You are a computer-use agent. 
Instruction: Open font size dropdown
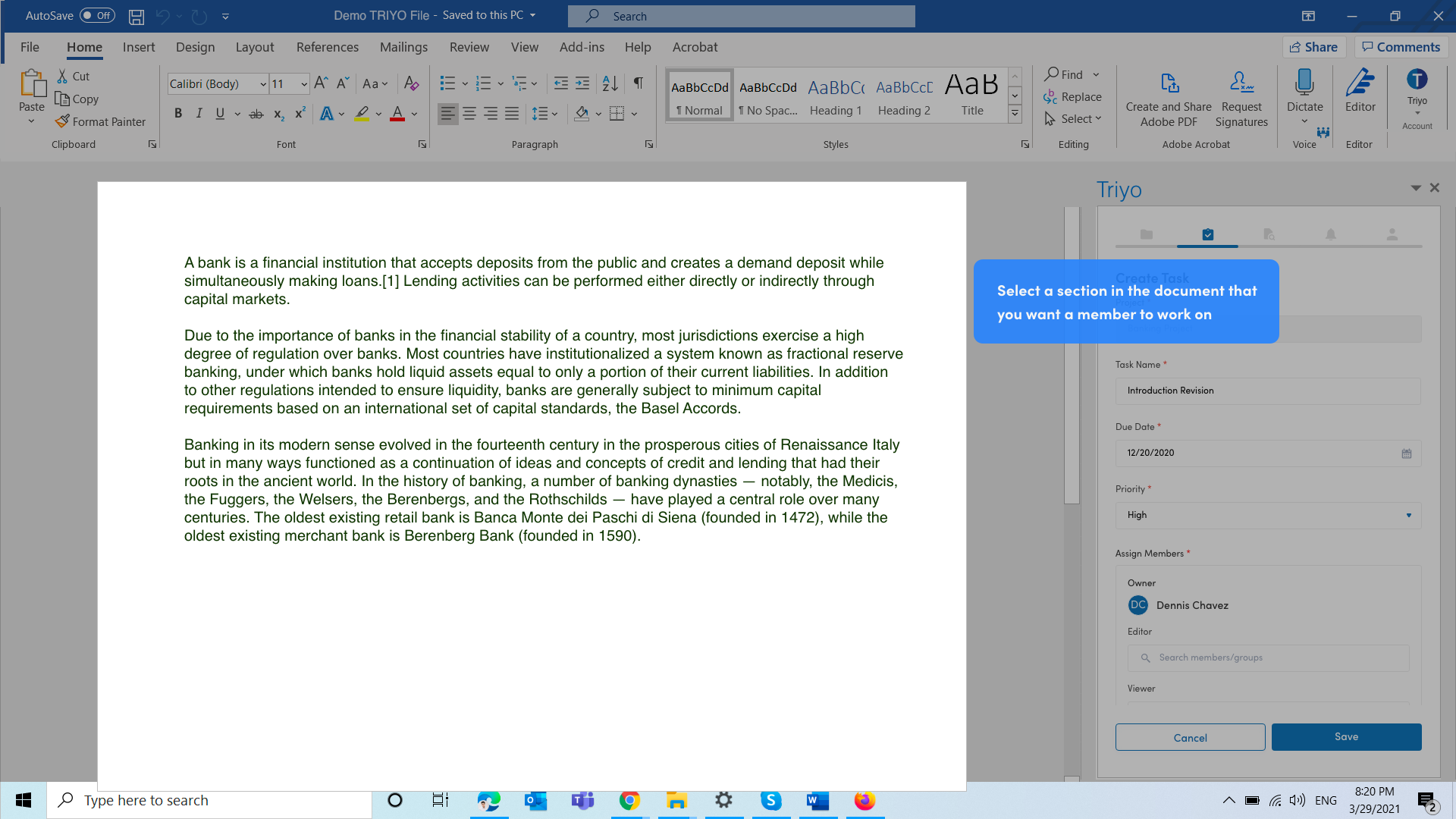304,84
